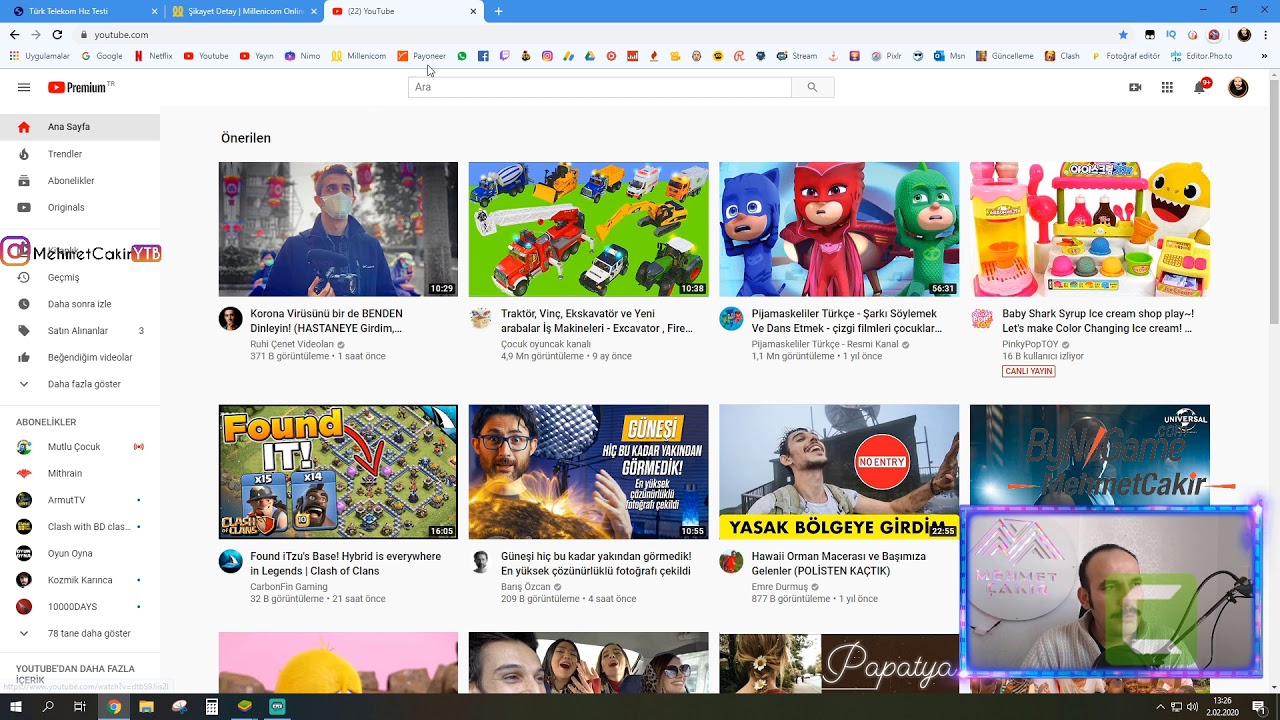Open Geçmiş history in sidebar
Screen dimensions: 1280x720
click(80, 277)
